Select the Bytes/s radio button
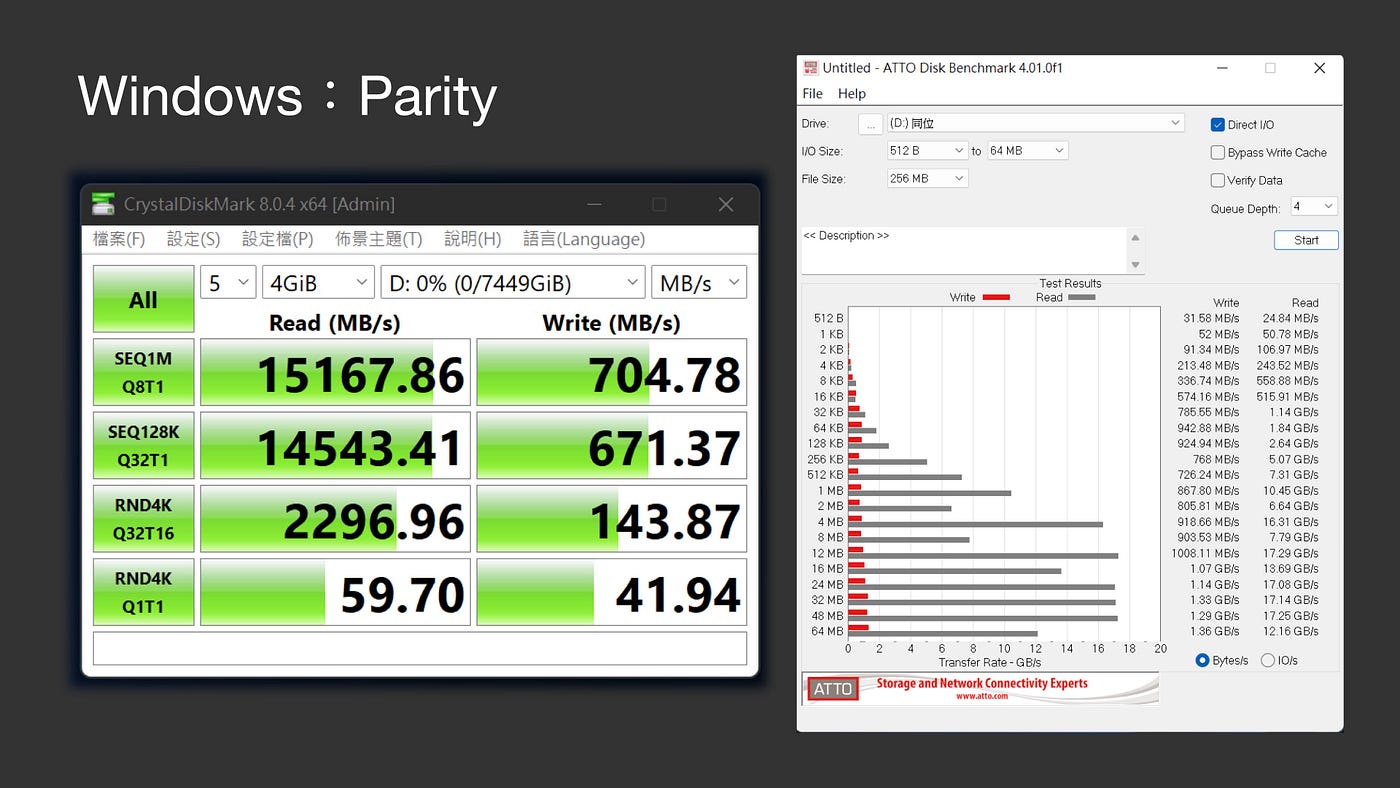Viewport: 1400px width, 788px height. click(1202, 660)
